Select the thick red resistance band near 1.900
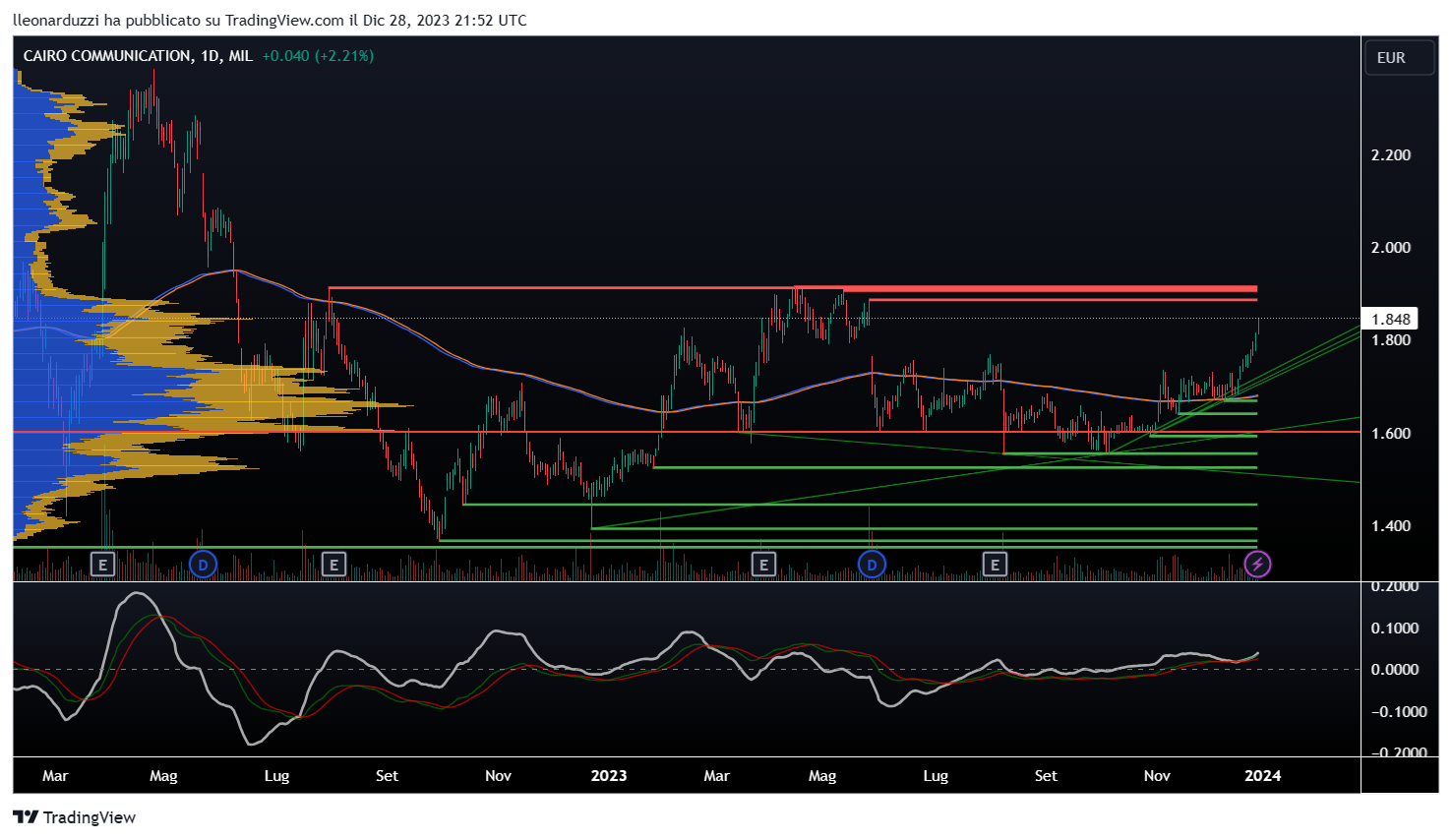Screen dimensions: 1452x840 click(1051, 289)
